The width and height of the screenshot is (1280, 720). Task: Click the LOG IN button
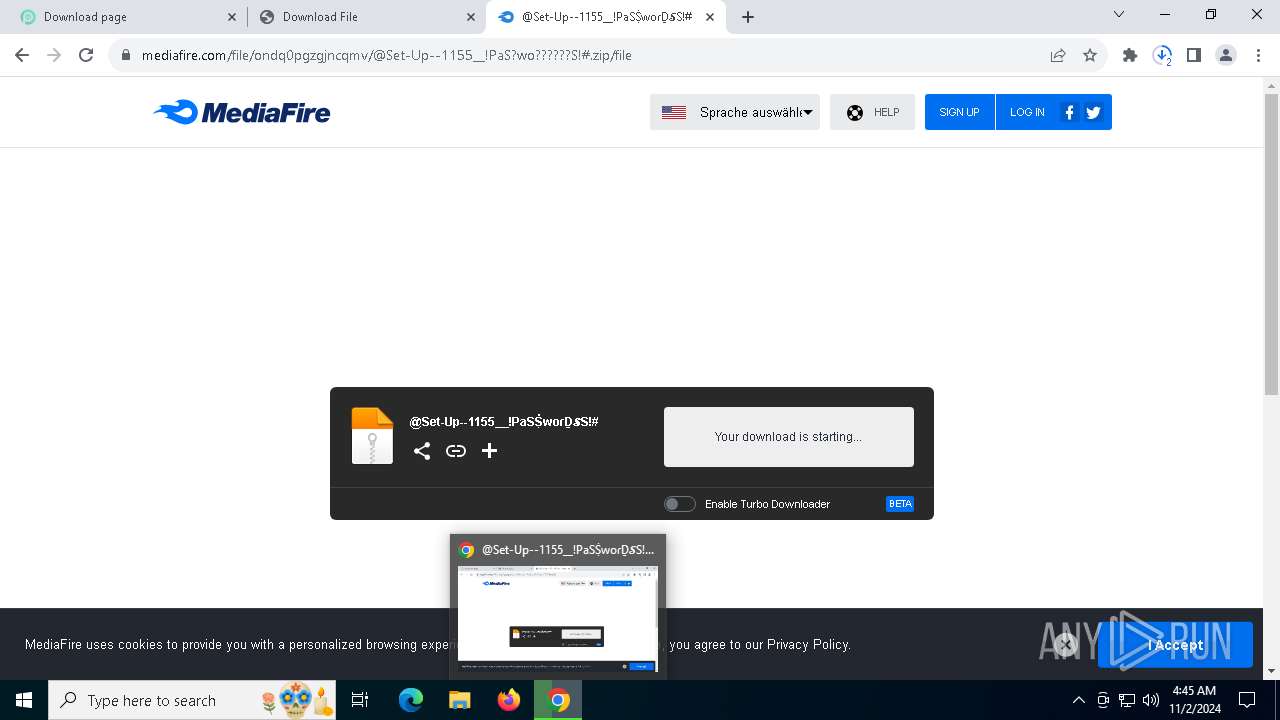pyautogui.click(x=1027, y=112)
